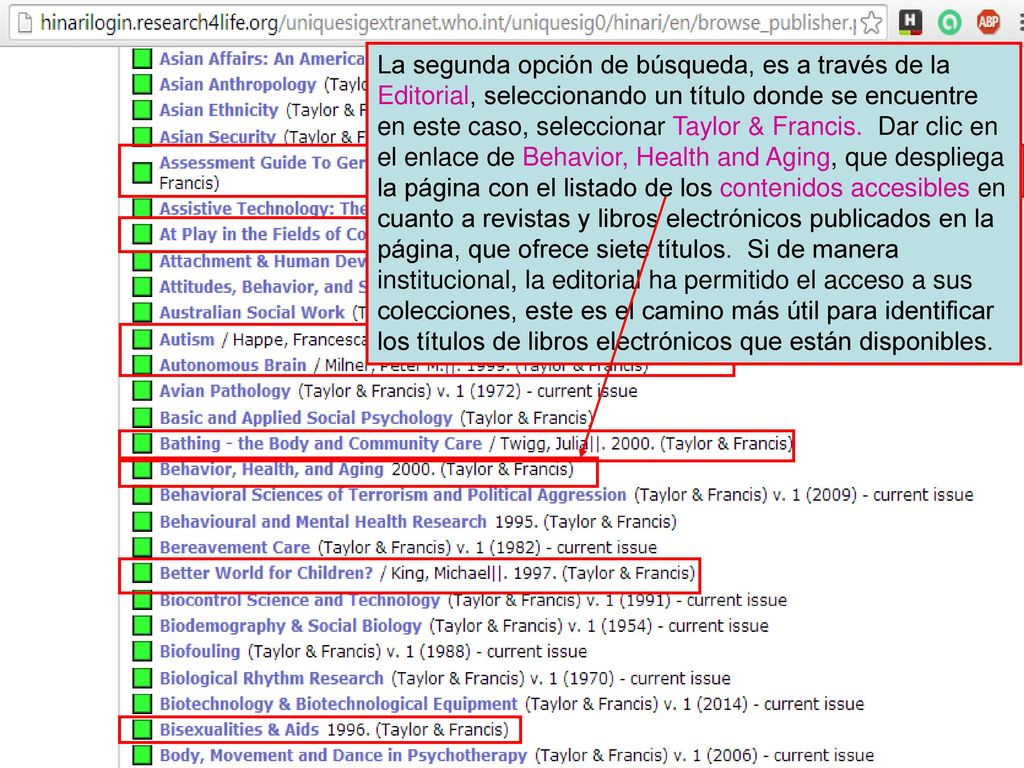Open the Bereavement Care journal link

[x=234, y=547]
